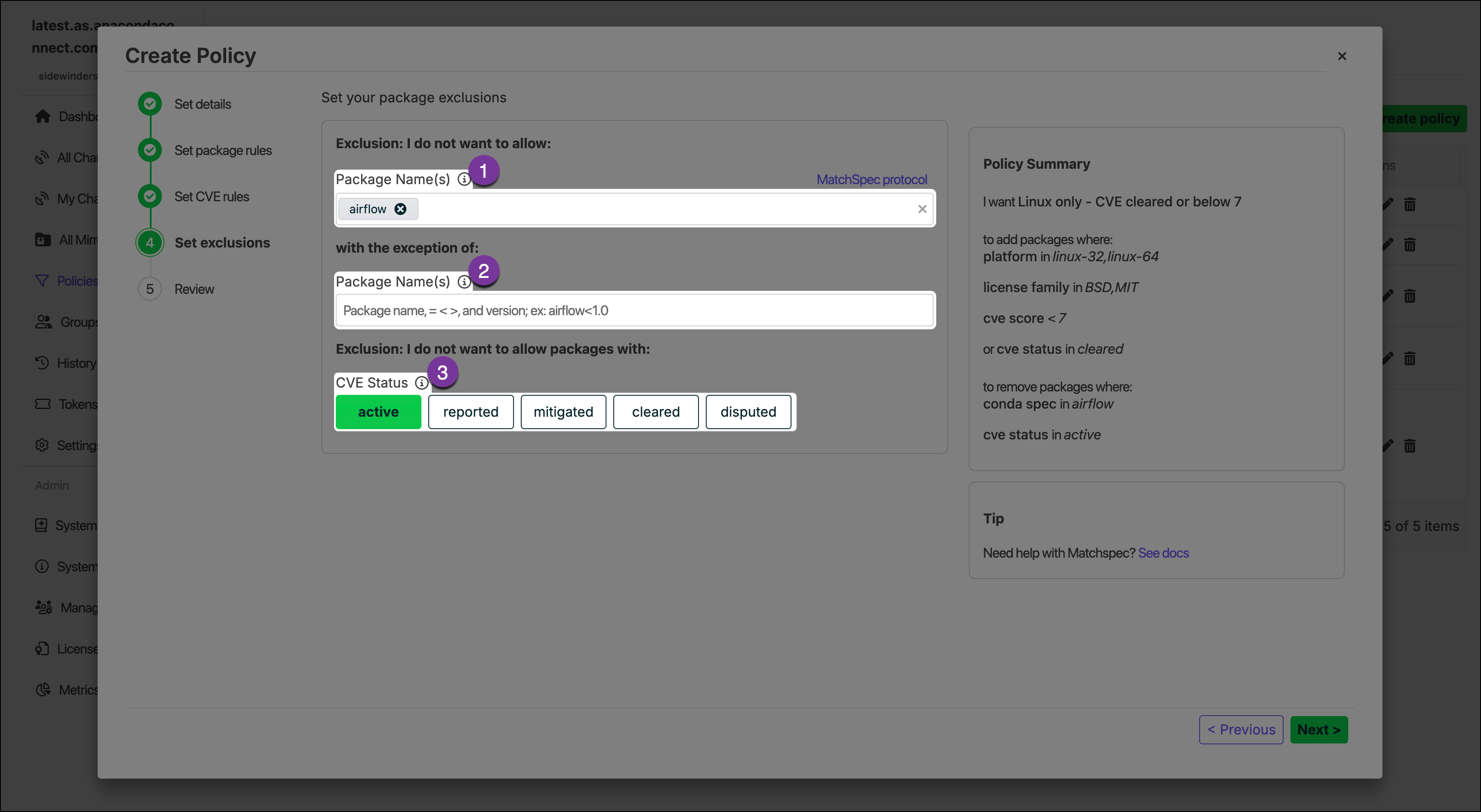Enable the mitigated CVE status option
1481x812 pixels.
[x=563, y=412]
